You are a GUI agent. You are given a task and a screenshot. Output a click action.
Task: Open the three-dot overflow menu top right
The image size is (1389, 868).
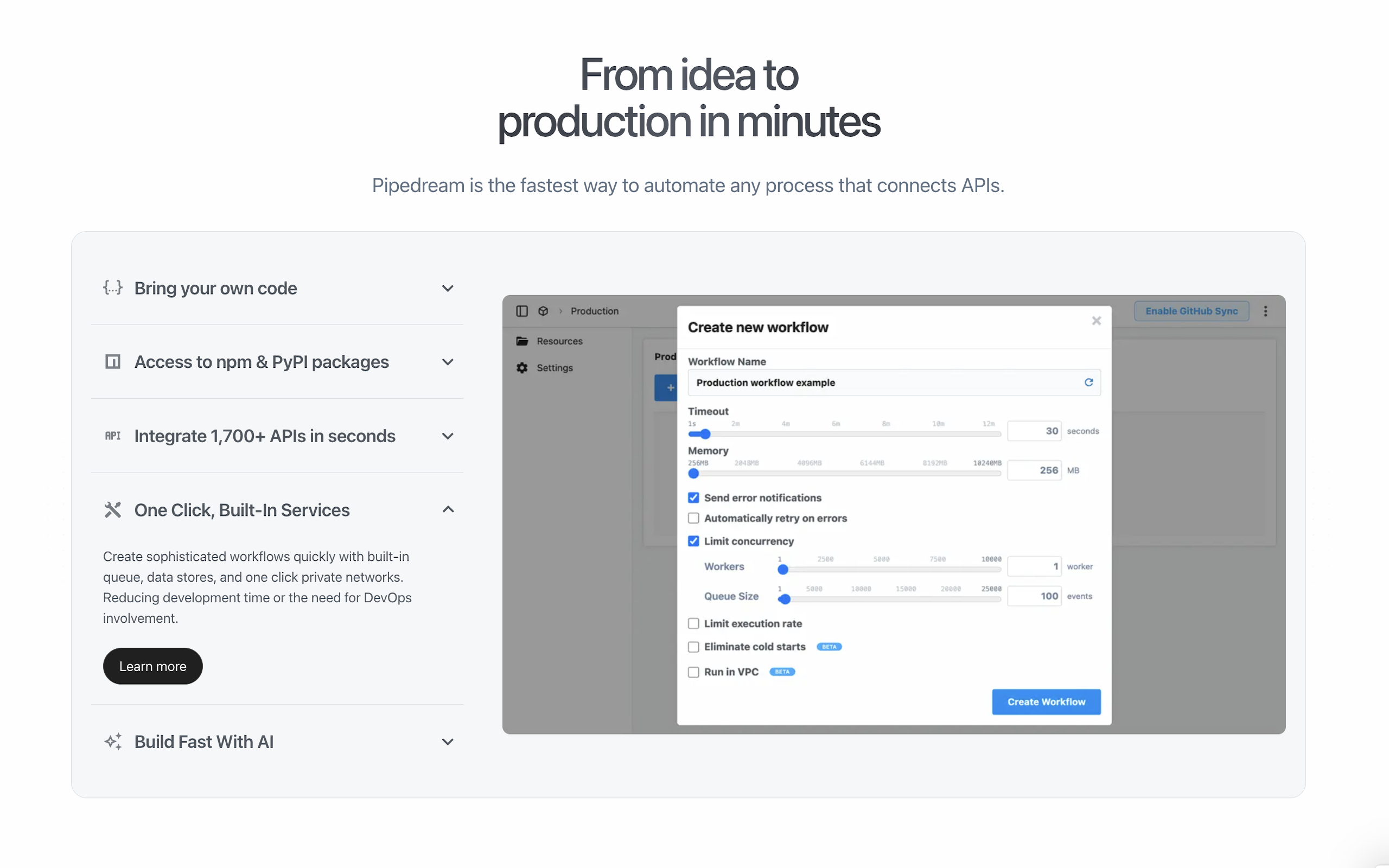pos(1266,310)
